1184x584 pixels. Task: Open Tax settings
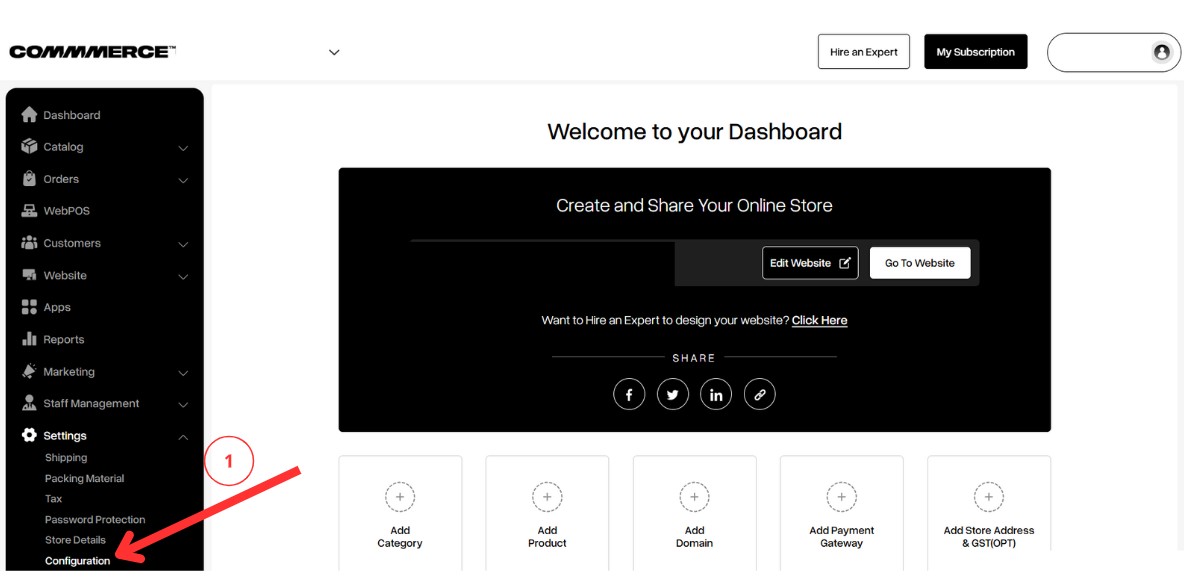pyautogui.click(x=54, y=499)
